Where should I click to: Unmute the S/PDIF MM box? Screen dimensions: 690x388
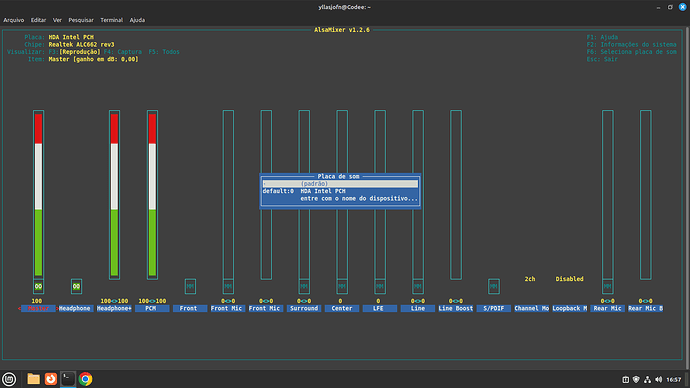tap(494, 286)
